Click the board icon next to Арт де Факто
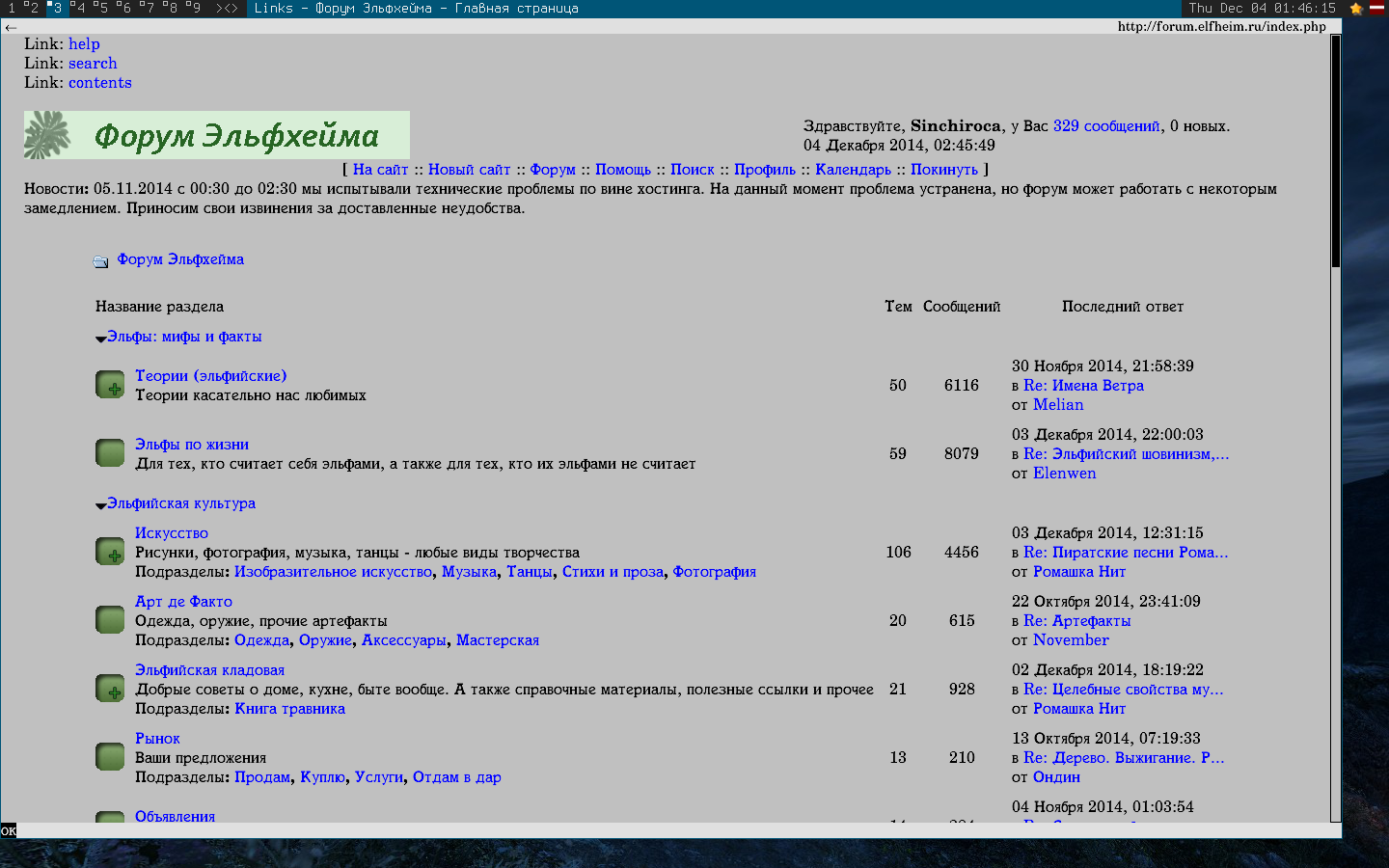1389x868 pixels. click(x=110, y=620)
